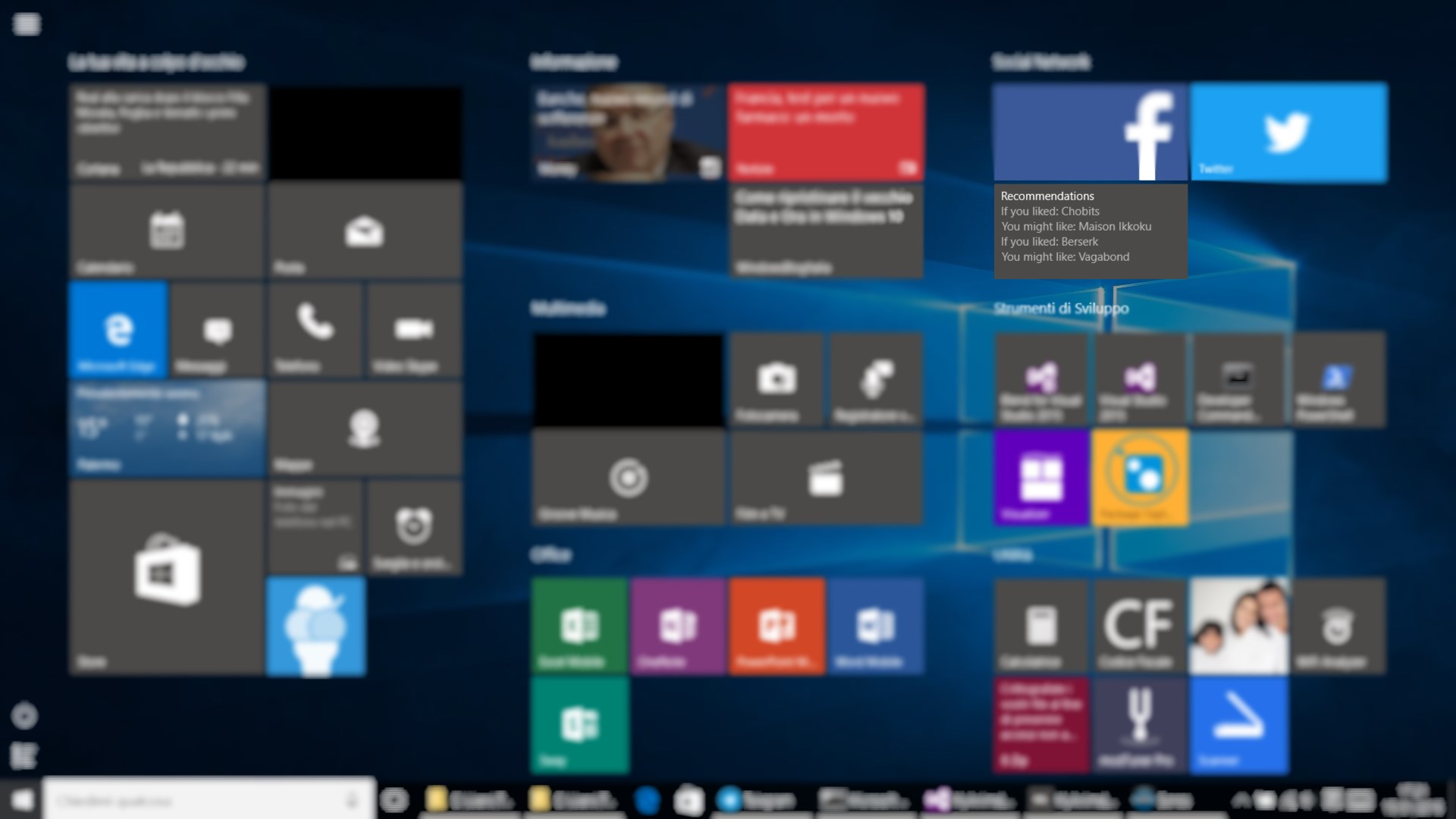Open the Calendar tile
The image size is (1456, 819).
coord(167,231)
